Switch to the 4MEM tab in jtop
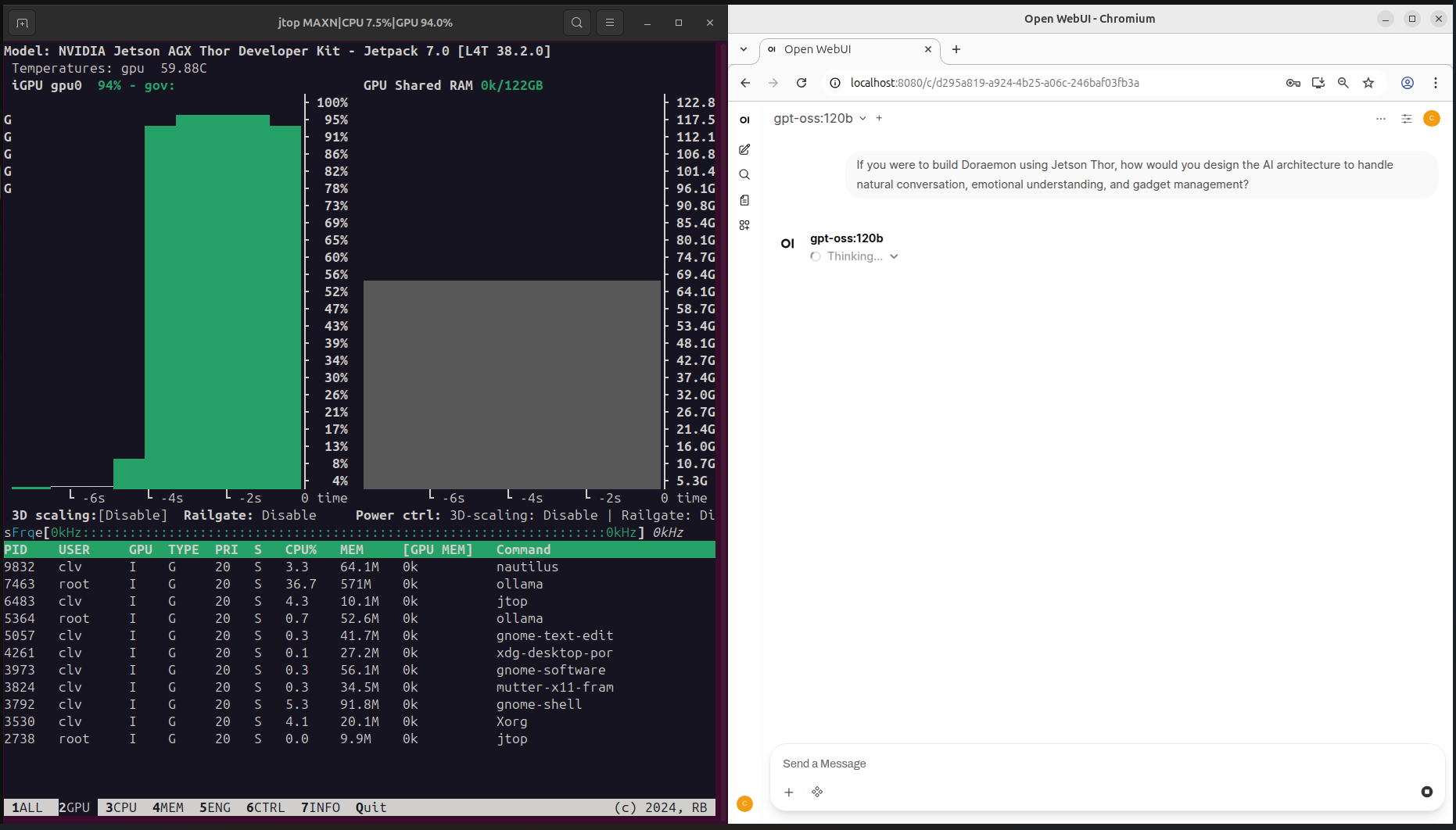The width and height of the screenshot is (1456, 830). pos(167,807)
